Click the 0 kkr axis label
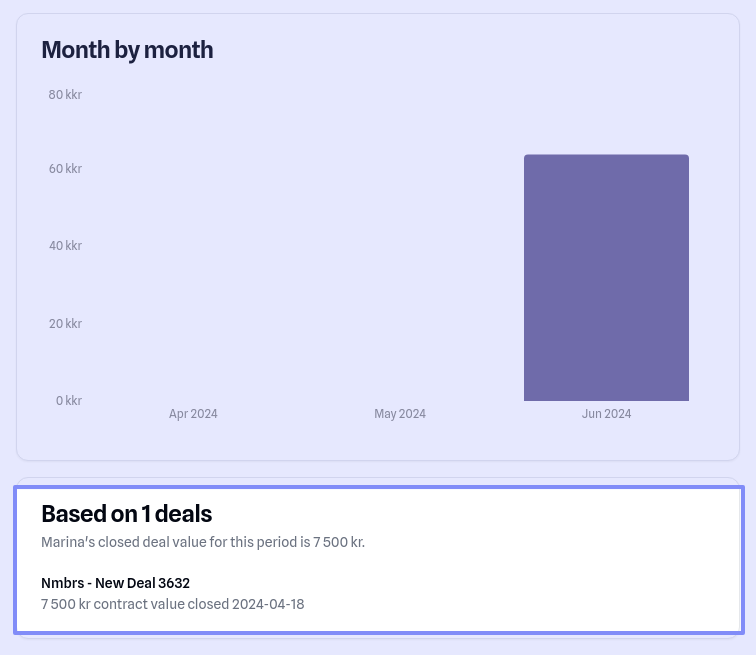This screenshot has width=756, height=655. pyautogui.click(x=68, y=401)
